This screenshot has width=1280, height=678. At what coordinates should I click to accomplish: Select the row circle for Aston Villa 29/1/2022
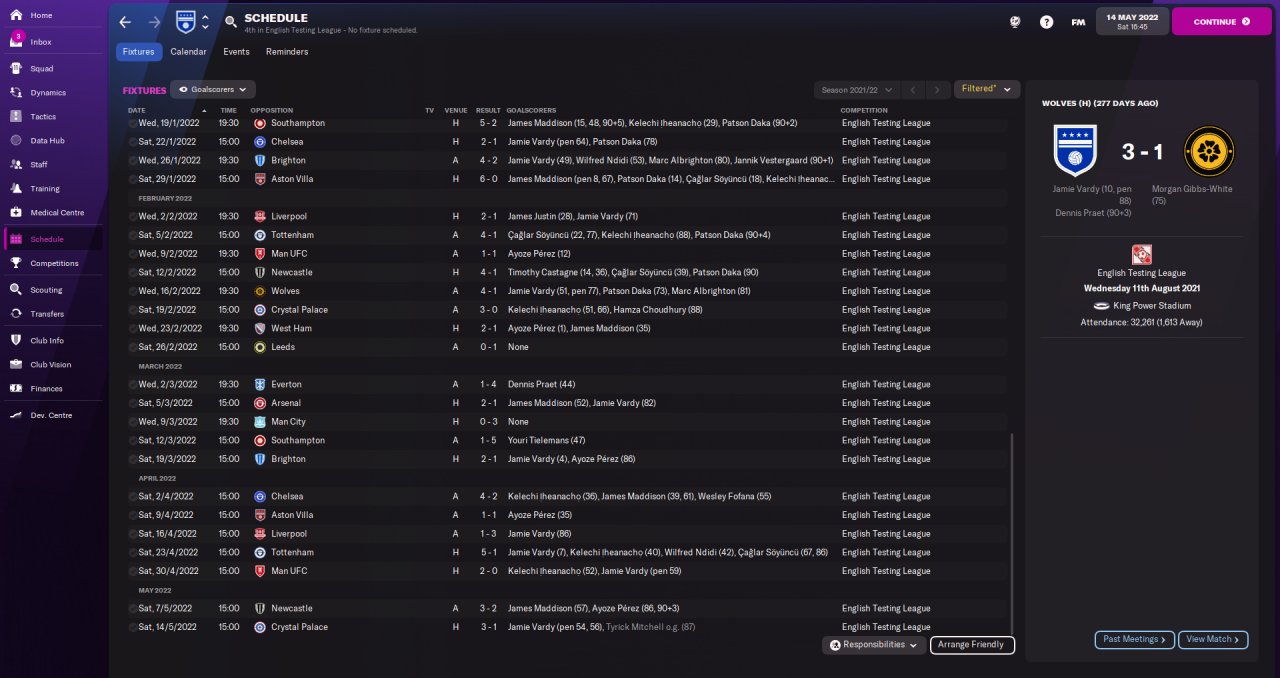132,179
